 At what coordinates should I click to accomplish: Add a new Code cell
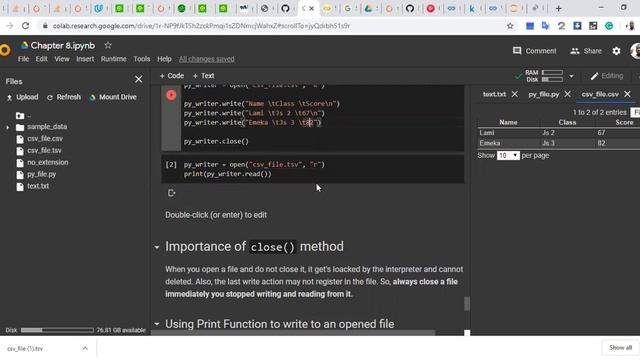(171, 76)
